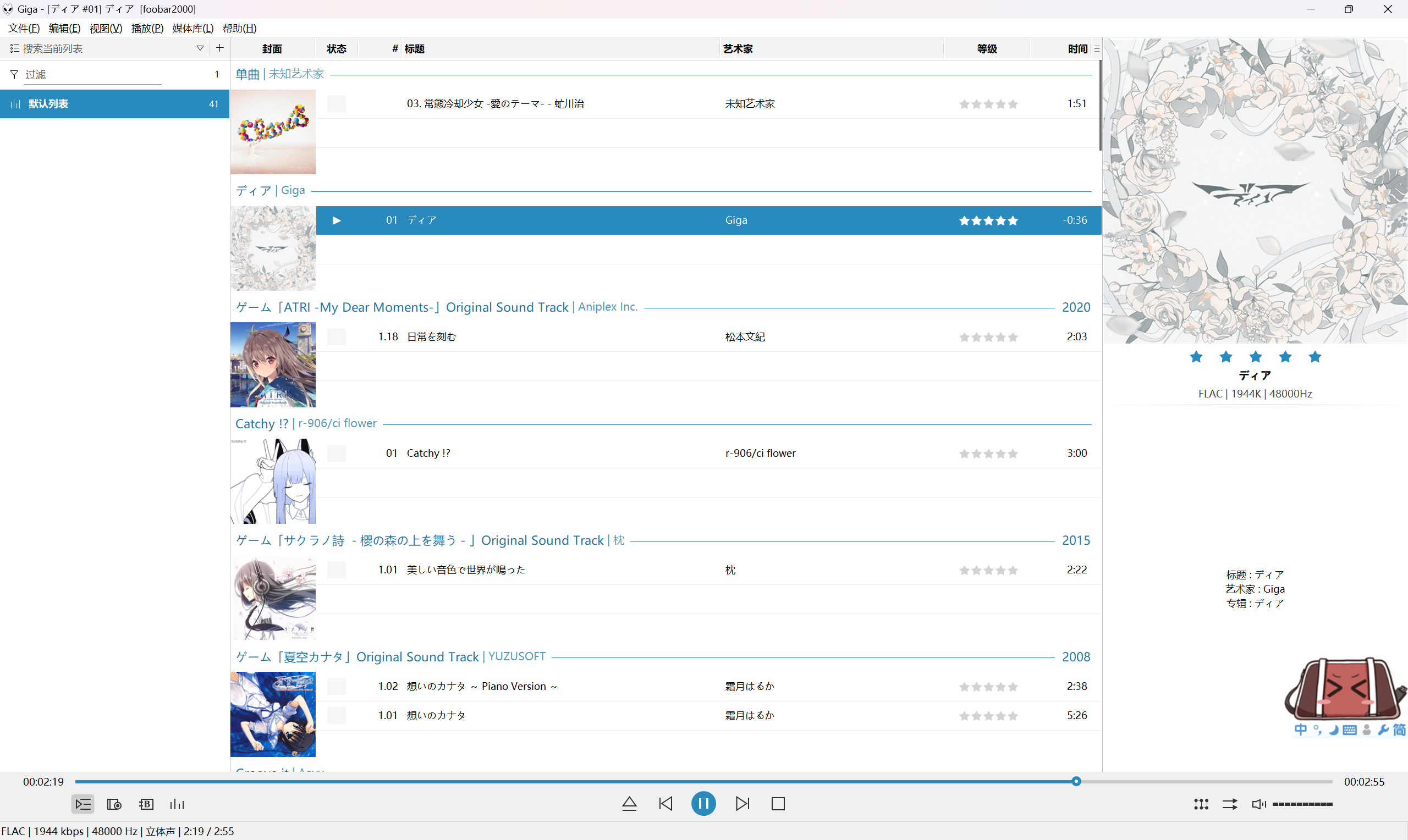The width and height of the screenshot is (1408, 840).
Task: Change the playback order icon
Action: [x=1229, y=804]
